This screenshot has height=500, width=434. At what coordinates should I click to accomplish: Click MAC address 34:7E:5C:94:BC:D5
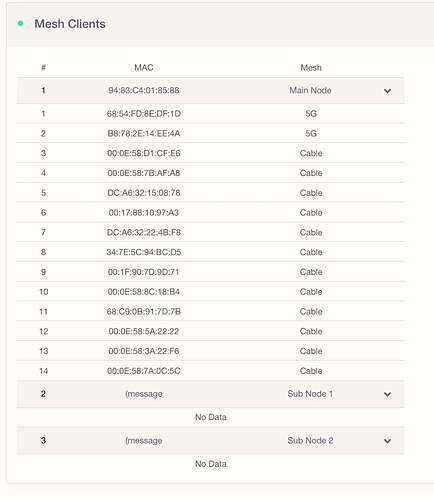tap(144, 252)
